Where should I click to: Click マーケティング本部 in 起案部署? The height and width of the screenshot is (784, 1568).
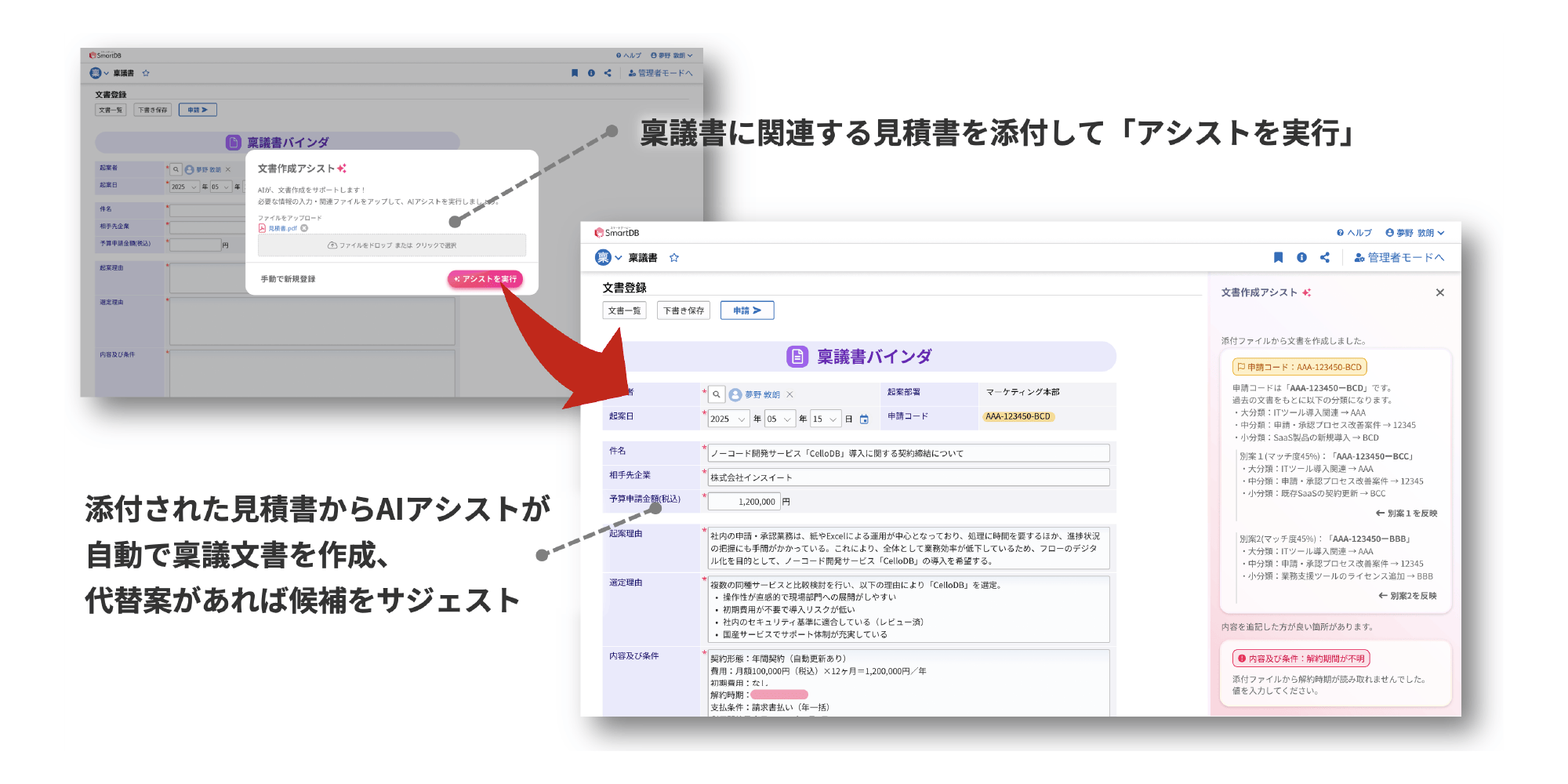tap(1022, 392)
